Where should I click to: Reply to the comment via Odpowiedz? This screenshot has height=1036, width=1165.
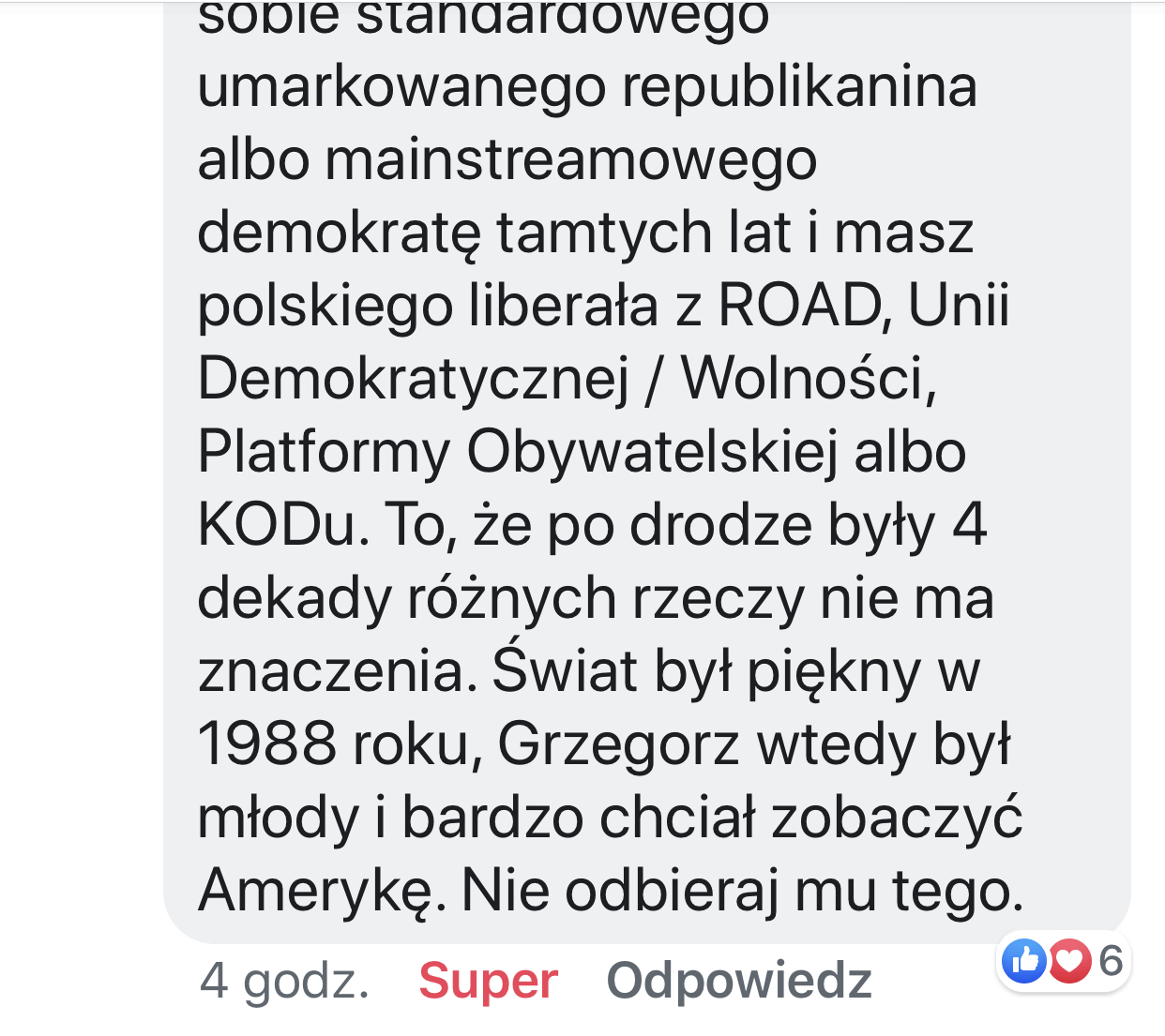point(739,982)
